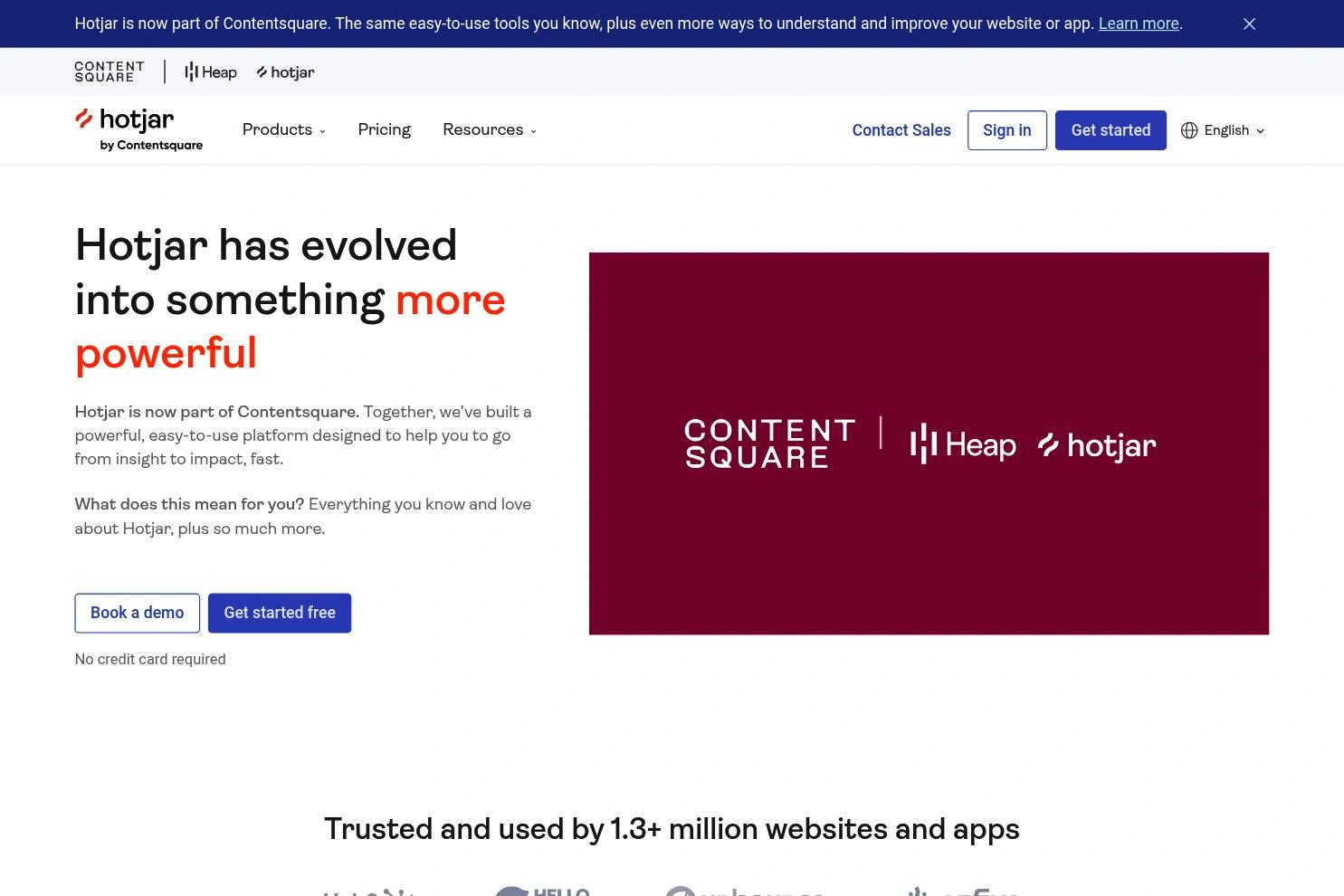The width and height of the screenshot is (1344, 896).
Task: Click the maroon Contentsquare hero image
Action: [929, 561]
